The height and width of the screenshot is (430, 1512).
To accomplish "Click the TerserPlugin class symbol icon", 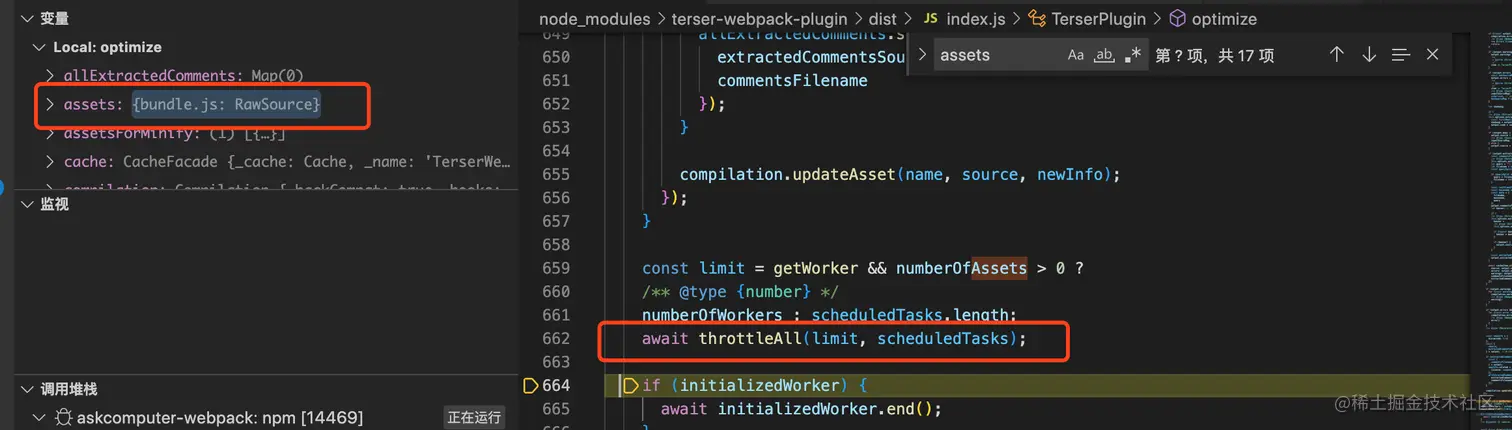I will (1037, 19).
